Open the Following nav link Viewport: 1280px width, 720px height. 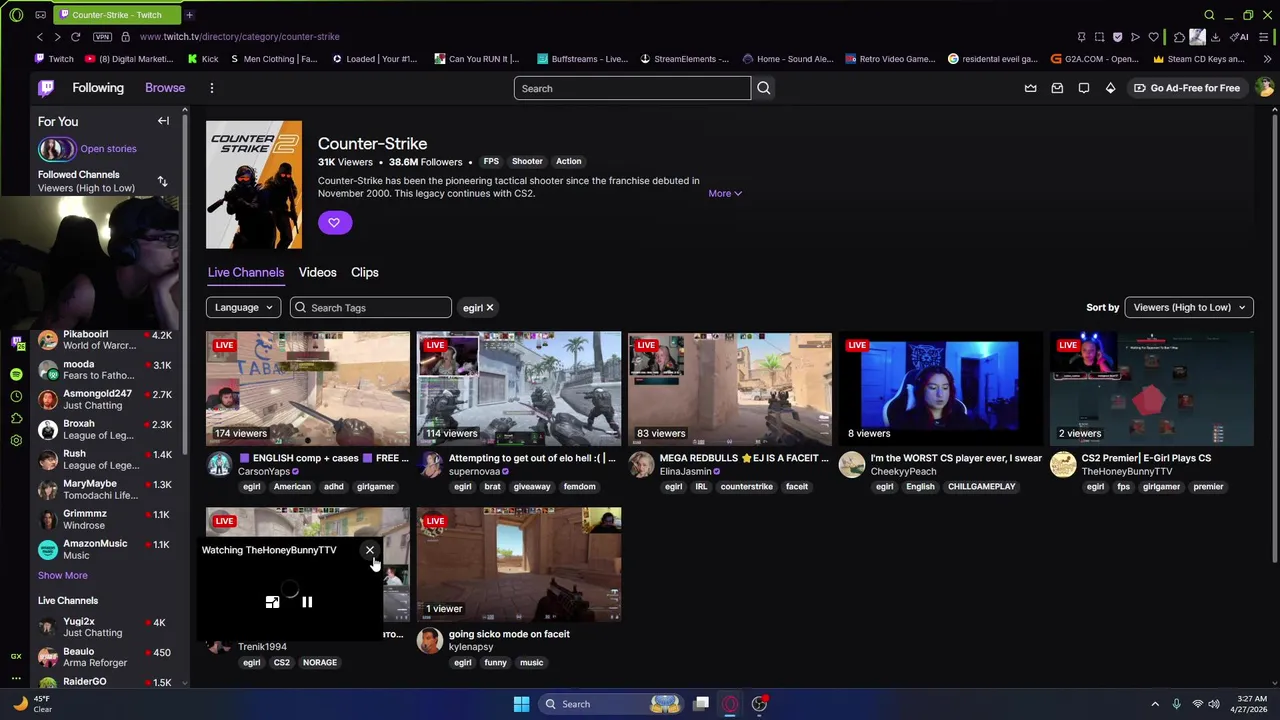(98, 88)
